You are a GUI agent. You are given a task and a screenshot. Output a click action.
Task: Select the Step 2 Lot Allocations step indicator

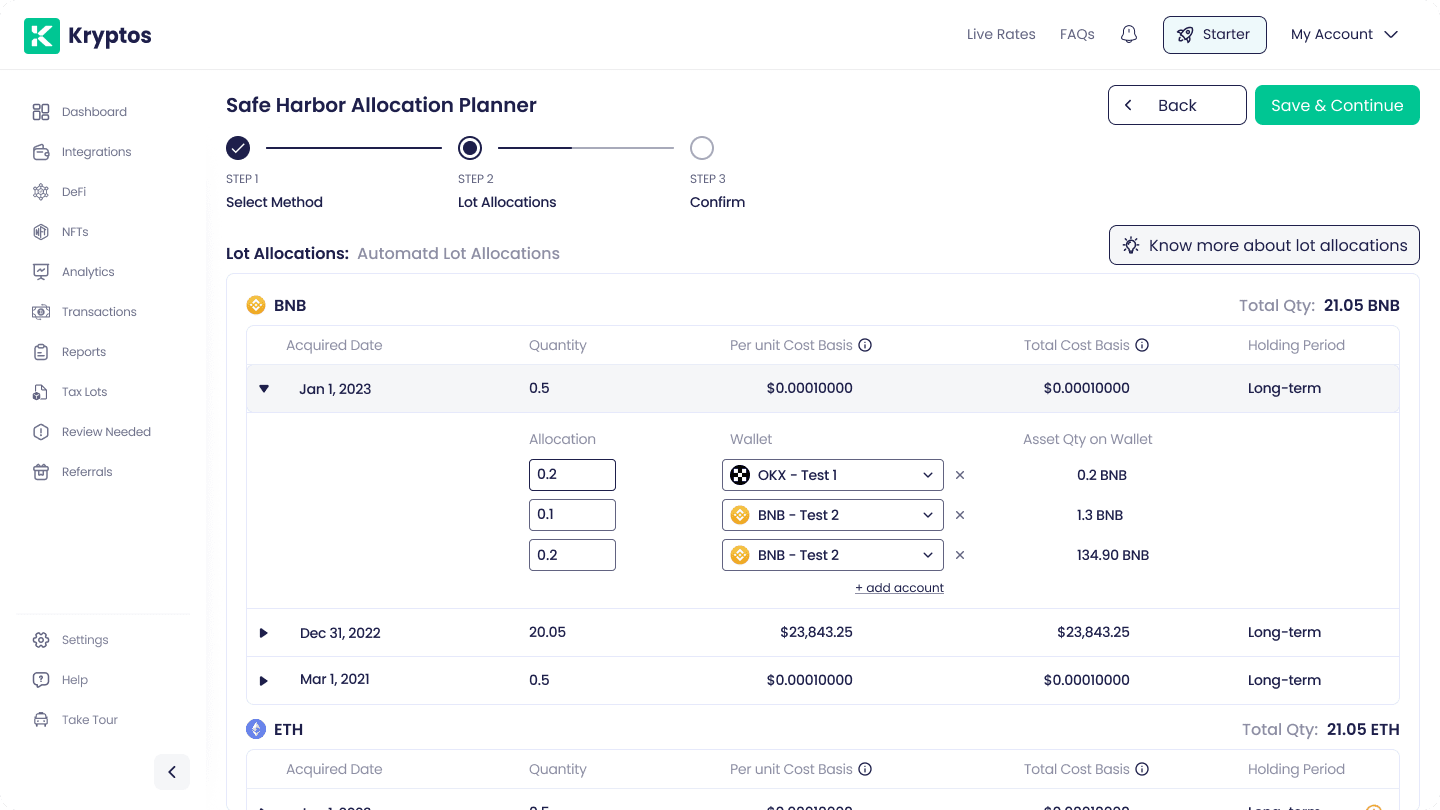(470, 148)
